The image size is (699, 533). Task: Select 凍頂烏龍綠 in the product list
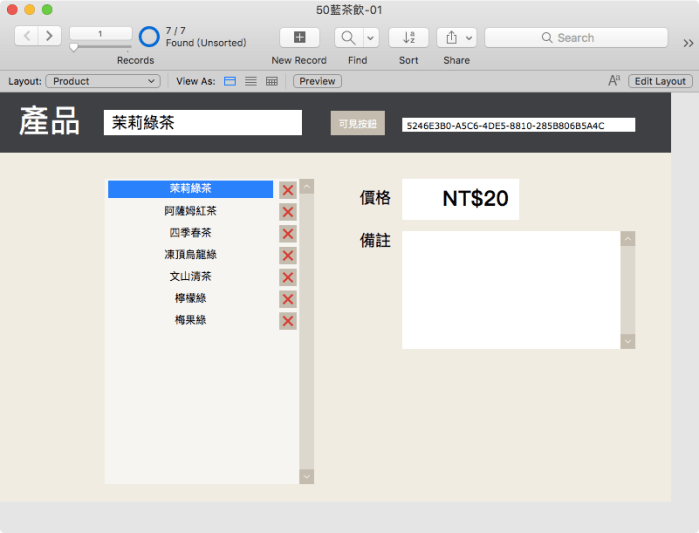[x=190, y=255]
